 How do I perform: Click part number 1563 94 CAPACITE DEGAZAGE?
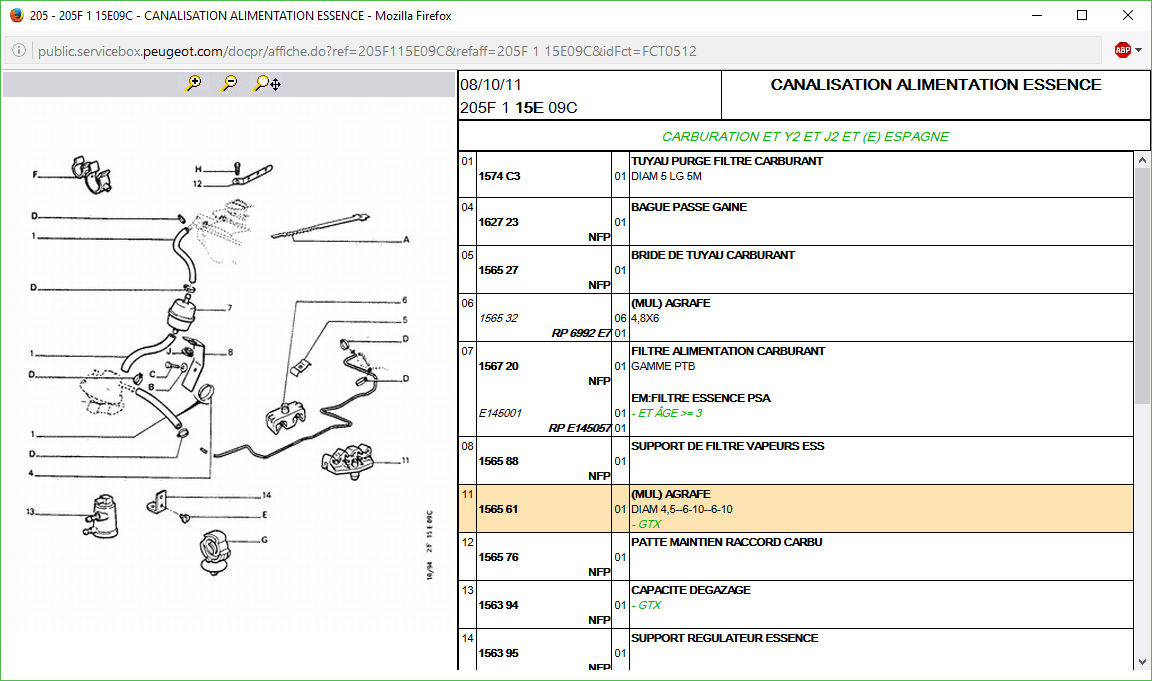498,605
